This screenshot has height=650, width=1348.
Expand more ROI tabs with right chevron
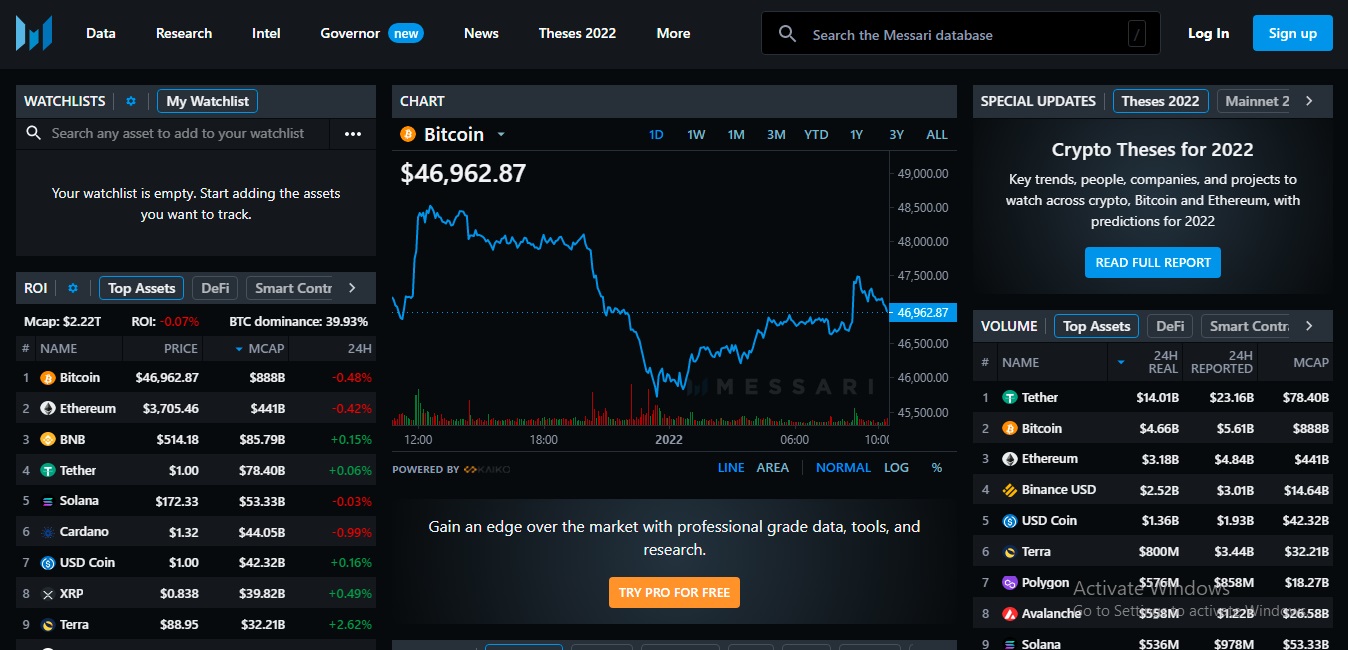click(352, 288)
